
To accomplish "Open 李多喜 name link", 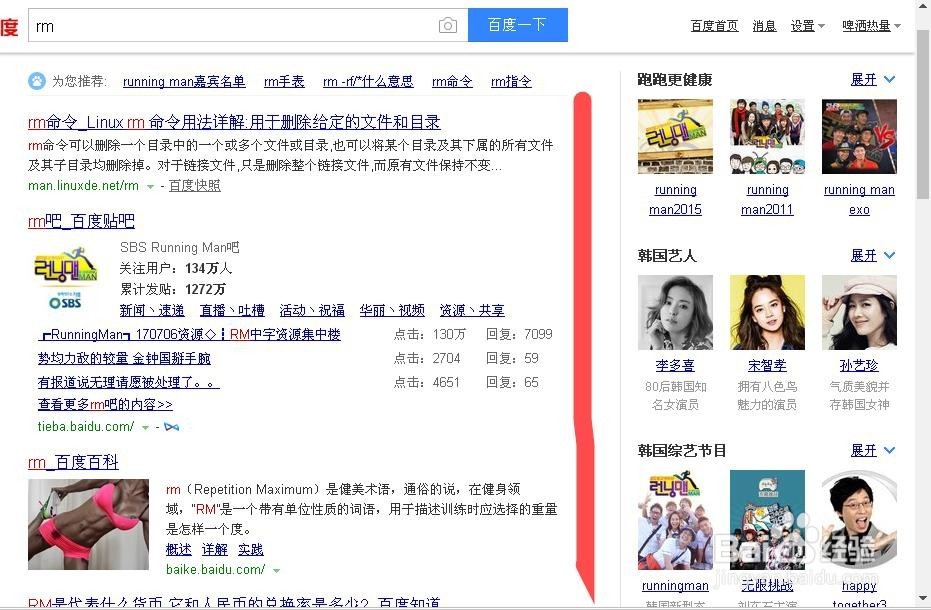I will [675, 365].
